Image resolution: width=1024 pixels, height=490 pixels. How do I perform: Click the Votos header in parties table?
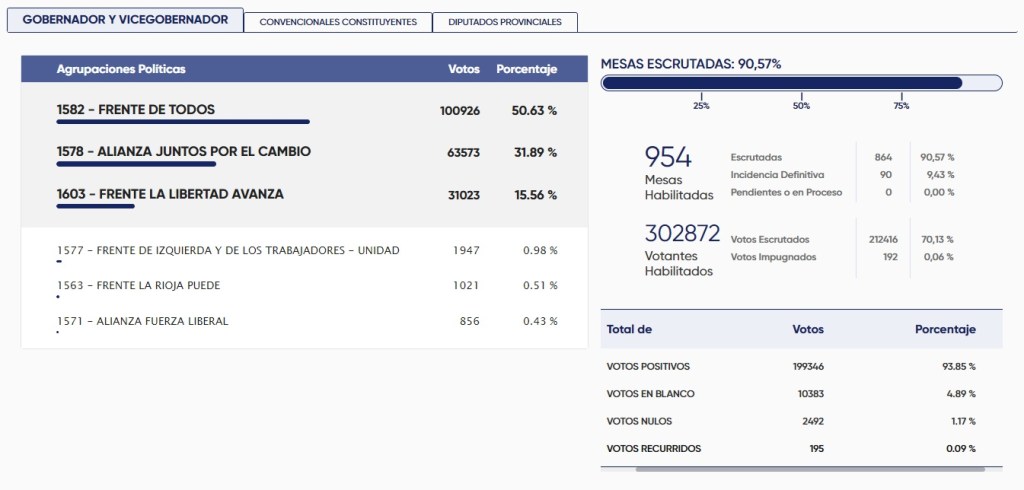(464, 69)
